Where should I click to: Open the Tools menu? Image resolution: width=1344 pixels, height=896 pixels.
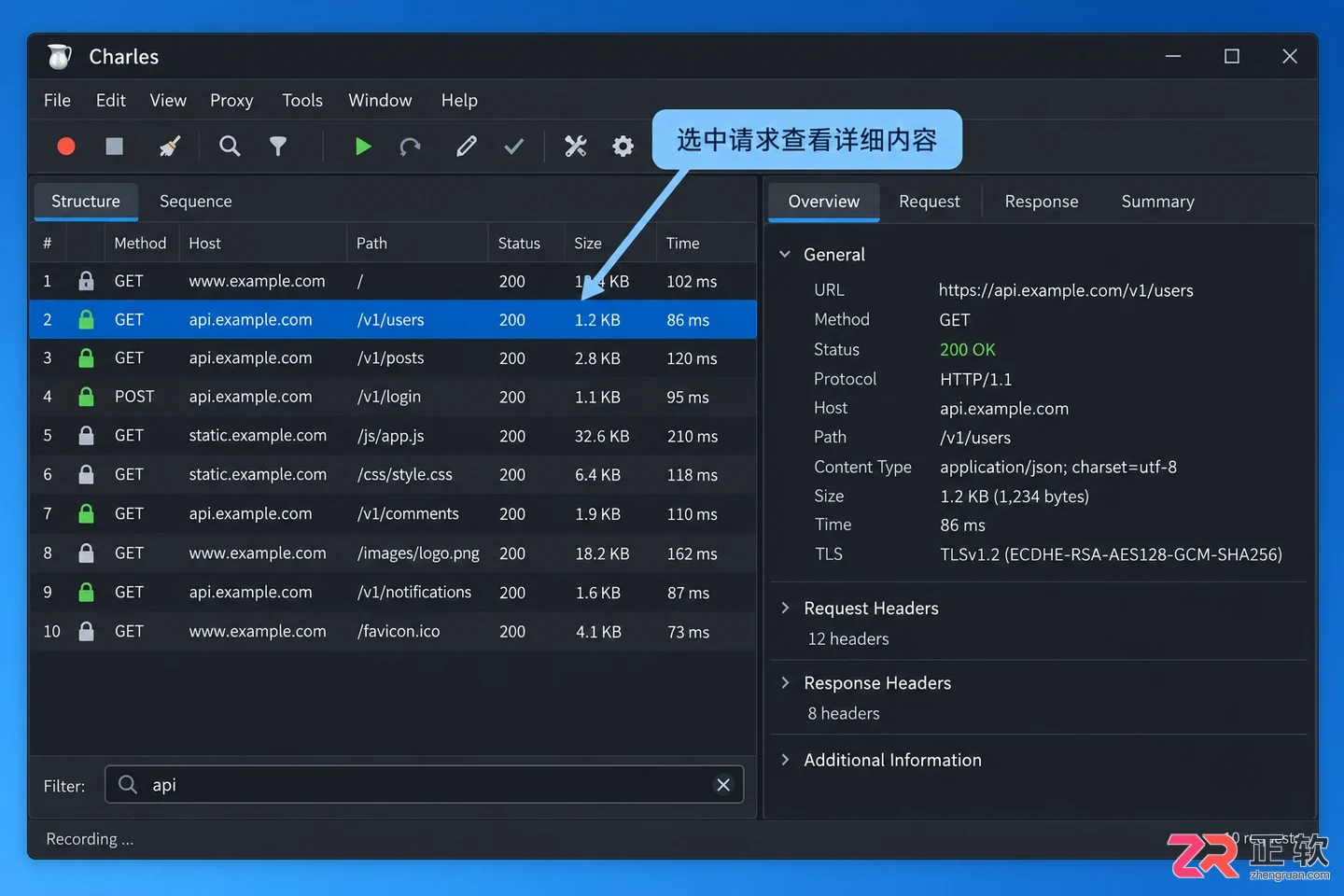pyautogui.click(x=302, y=100)
